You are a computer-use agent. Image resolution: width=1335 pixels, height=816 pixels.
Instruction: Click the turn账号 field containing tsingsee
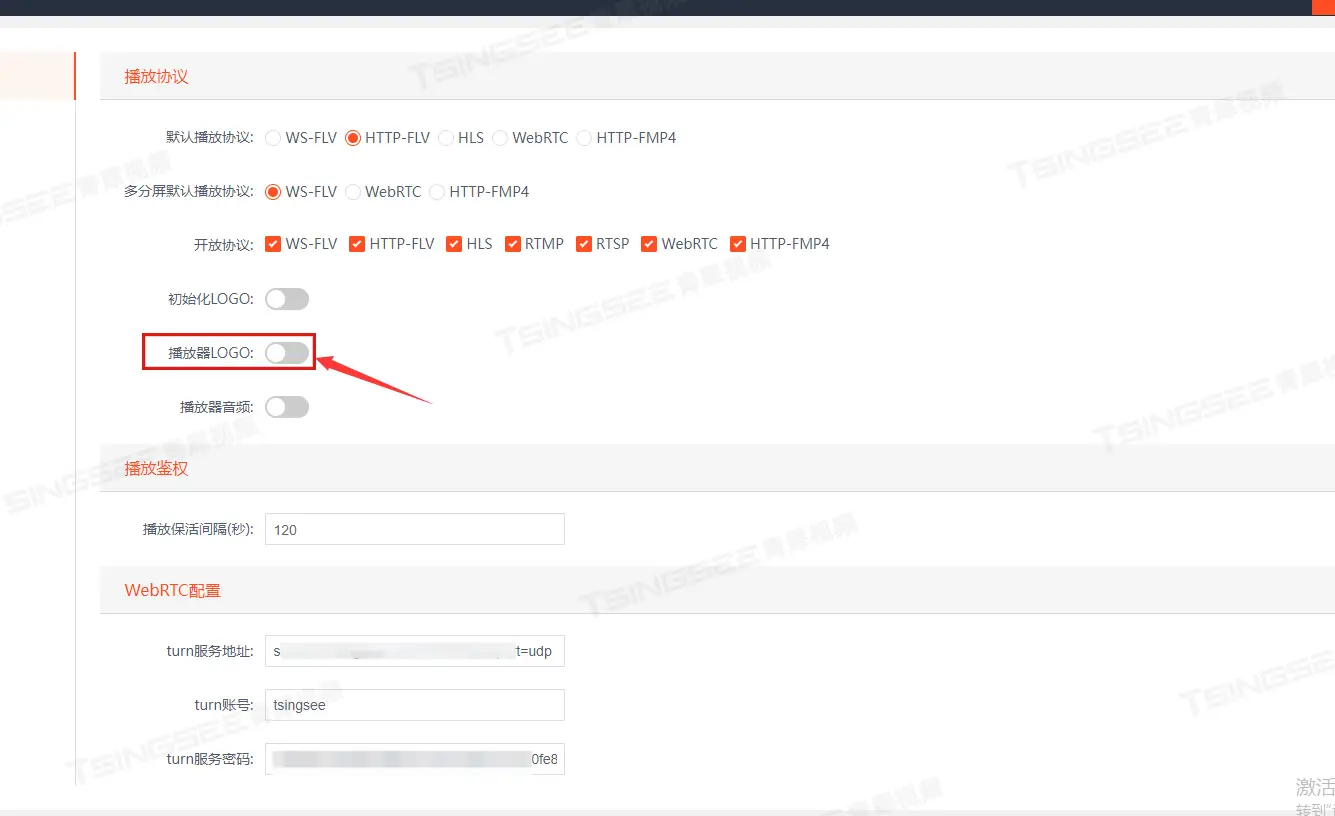point(415,705)
